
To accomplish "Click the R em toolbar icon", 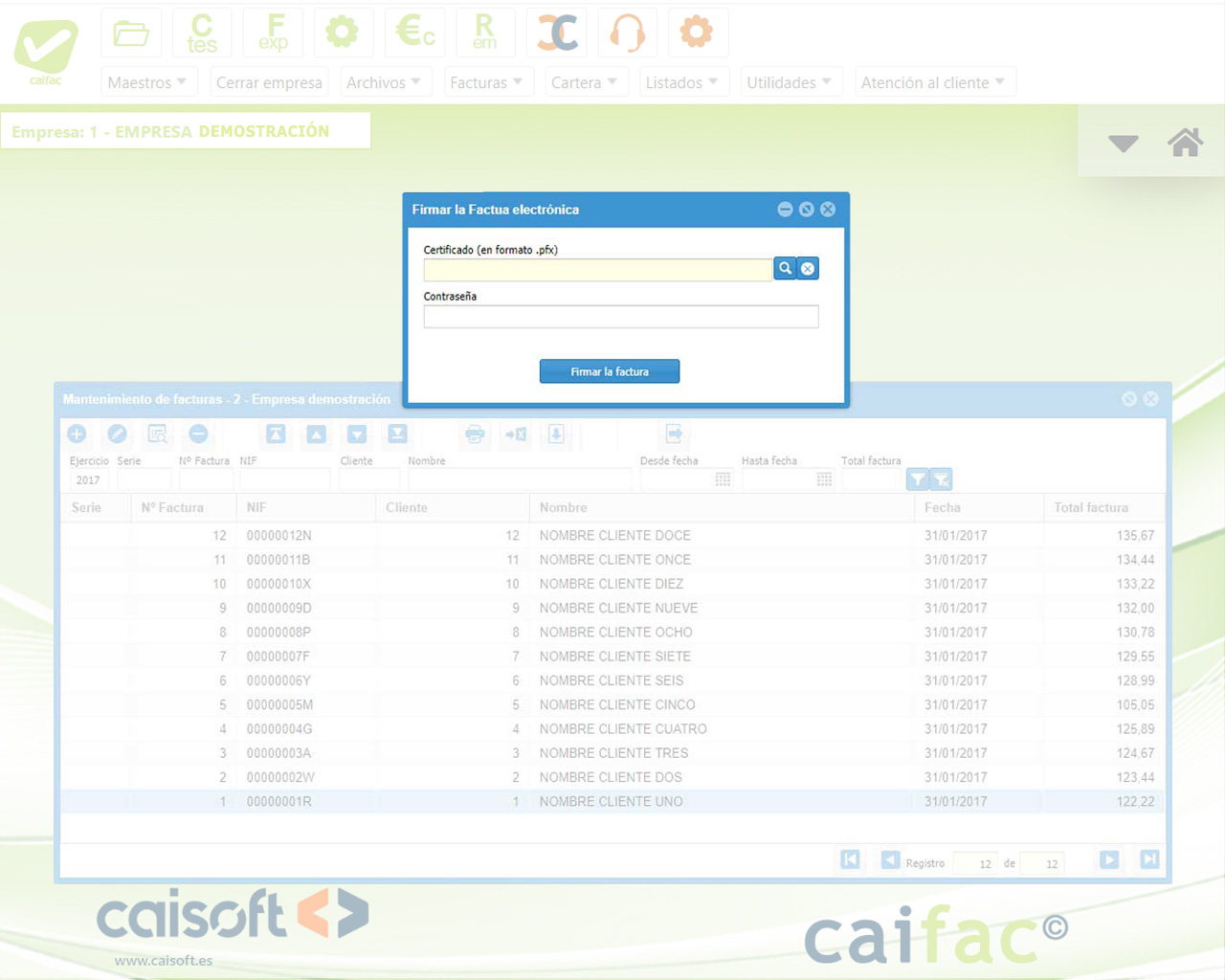I will (x=485, y=33).
